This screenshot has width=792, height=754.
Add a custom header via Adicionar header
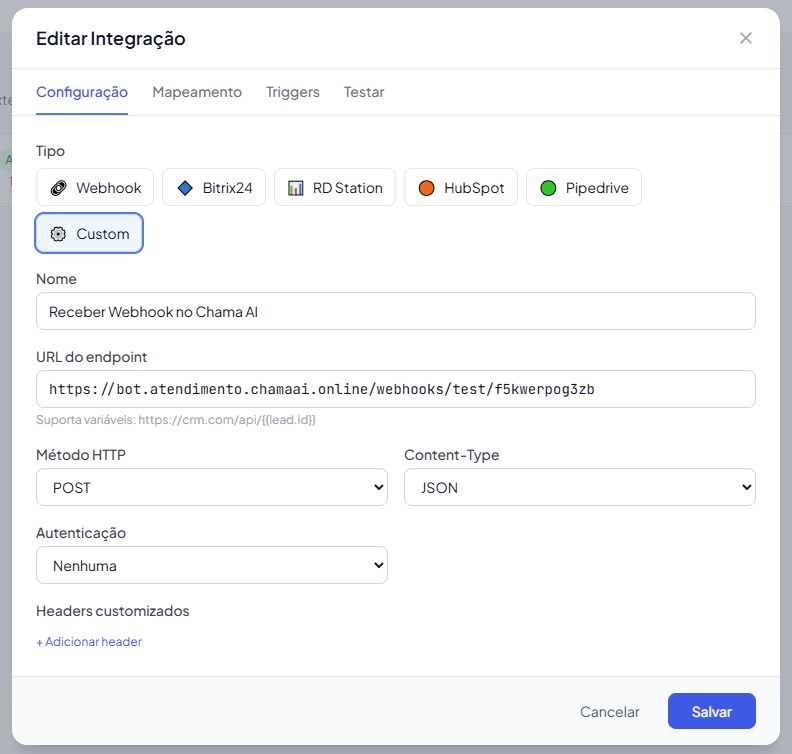[x=89, y=641]
